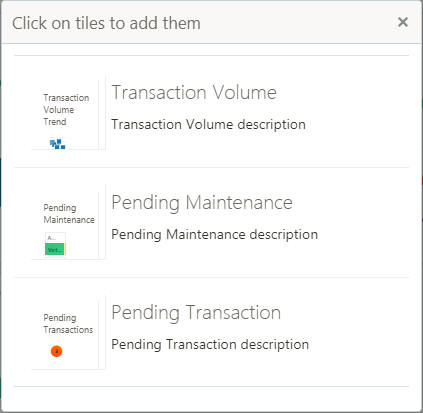Click the 'Transaction Volume Trend' thumbnail label
Screen dimensions: 423x413
point(66,110)
